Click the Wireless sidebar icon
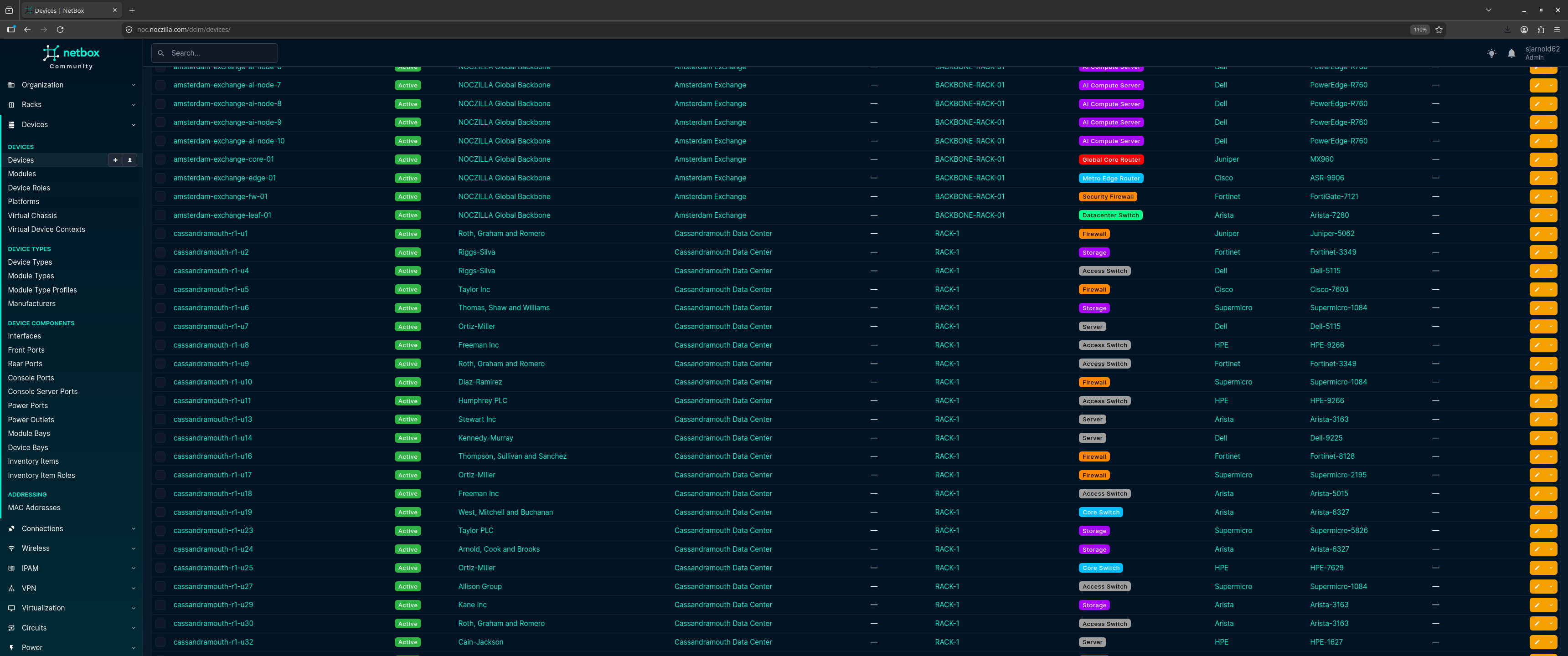This screenshot has height=656, width=1568. (11, 548)
